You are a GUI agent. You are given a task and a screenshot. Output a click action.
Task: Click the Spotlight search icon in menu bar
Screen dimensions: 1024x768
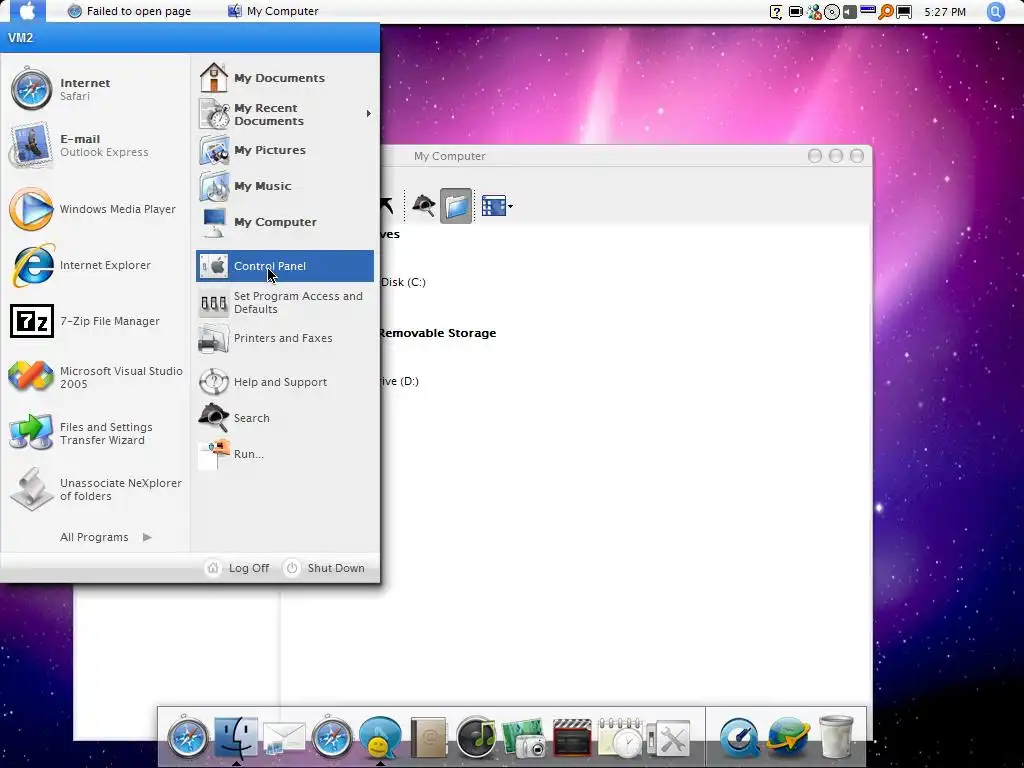(996, 12)
